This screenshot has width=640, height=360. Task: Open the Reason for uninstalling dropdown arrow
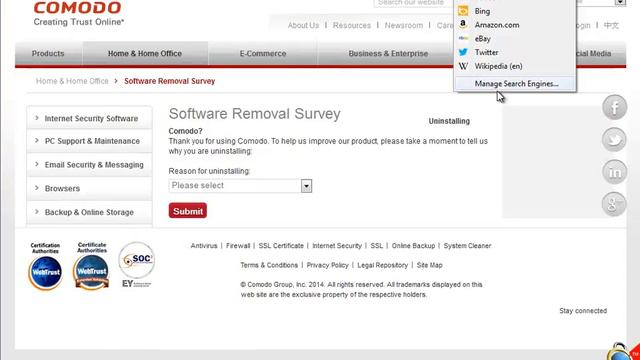coord(306,186)
